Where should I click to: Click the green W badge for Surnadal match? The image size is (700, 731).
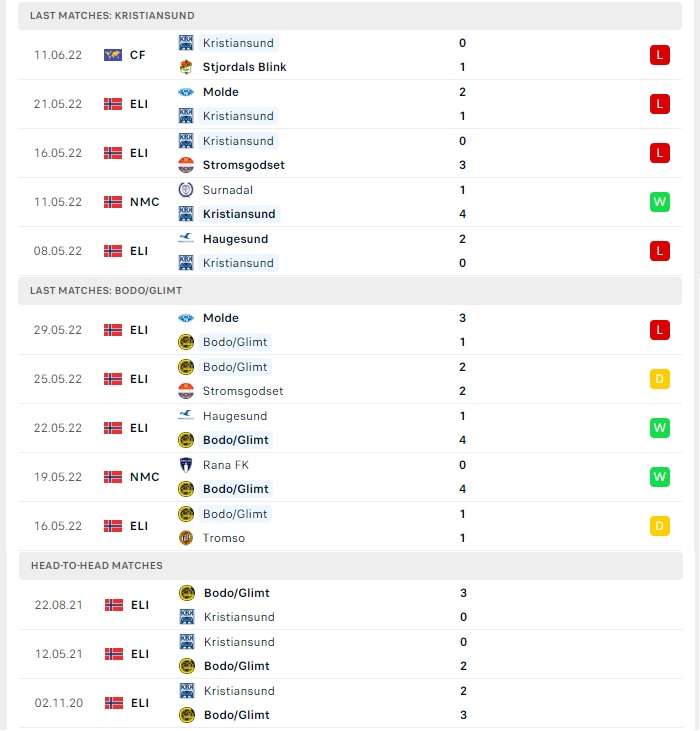click(659, 202)
